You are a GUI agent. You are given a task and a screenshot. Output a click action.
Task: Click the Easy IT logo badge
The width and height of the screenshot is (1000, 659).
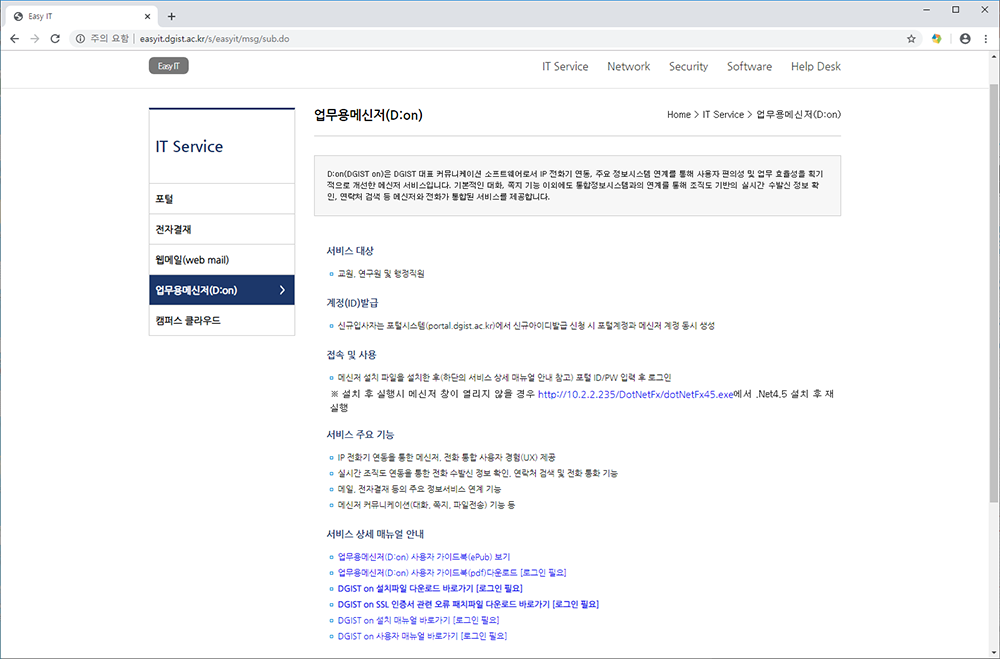pyautogui.click(x=167, y=65)
